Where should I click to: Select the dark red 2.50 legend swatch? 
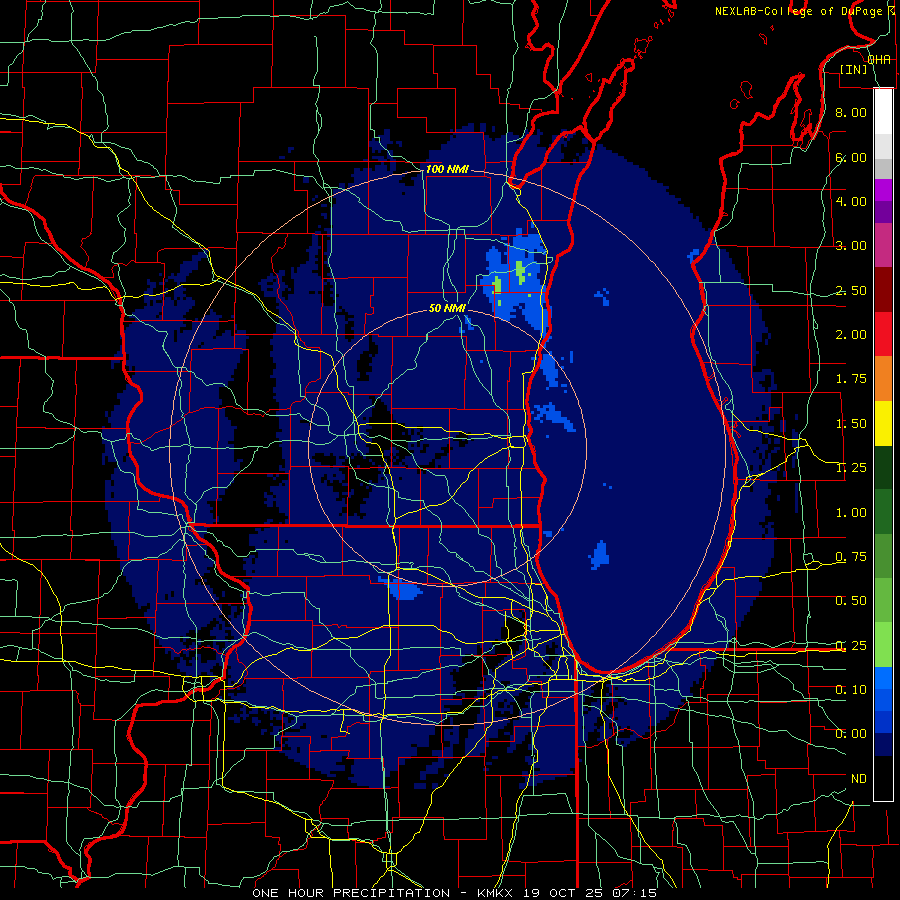pos(883,290)
